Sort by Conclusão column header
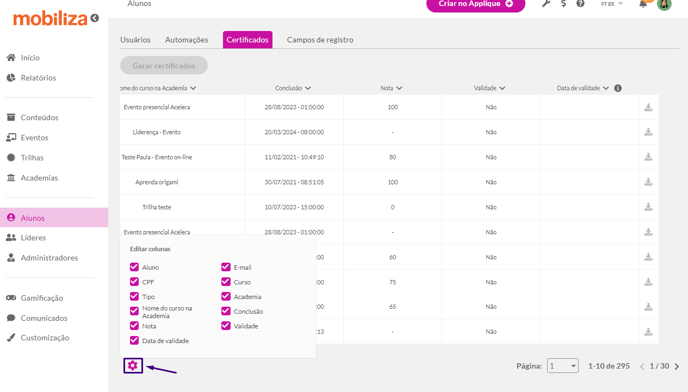The height and width of the screenshot is (392, 688). (293, 88)
